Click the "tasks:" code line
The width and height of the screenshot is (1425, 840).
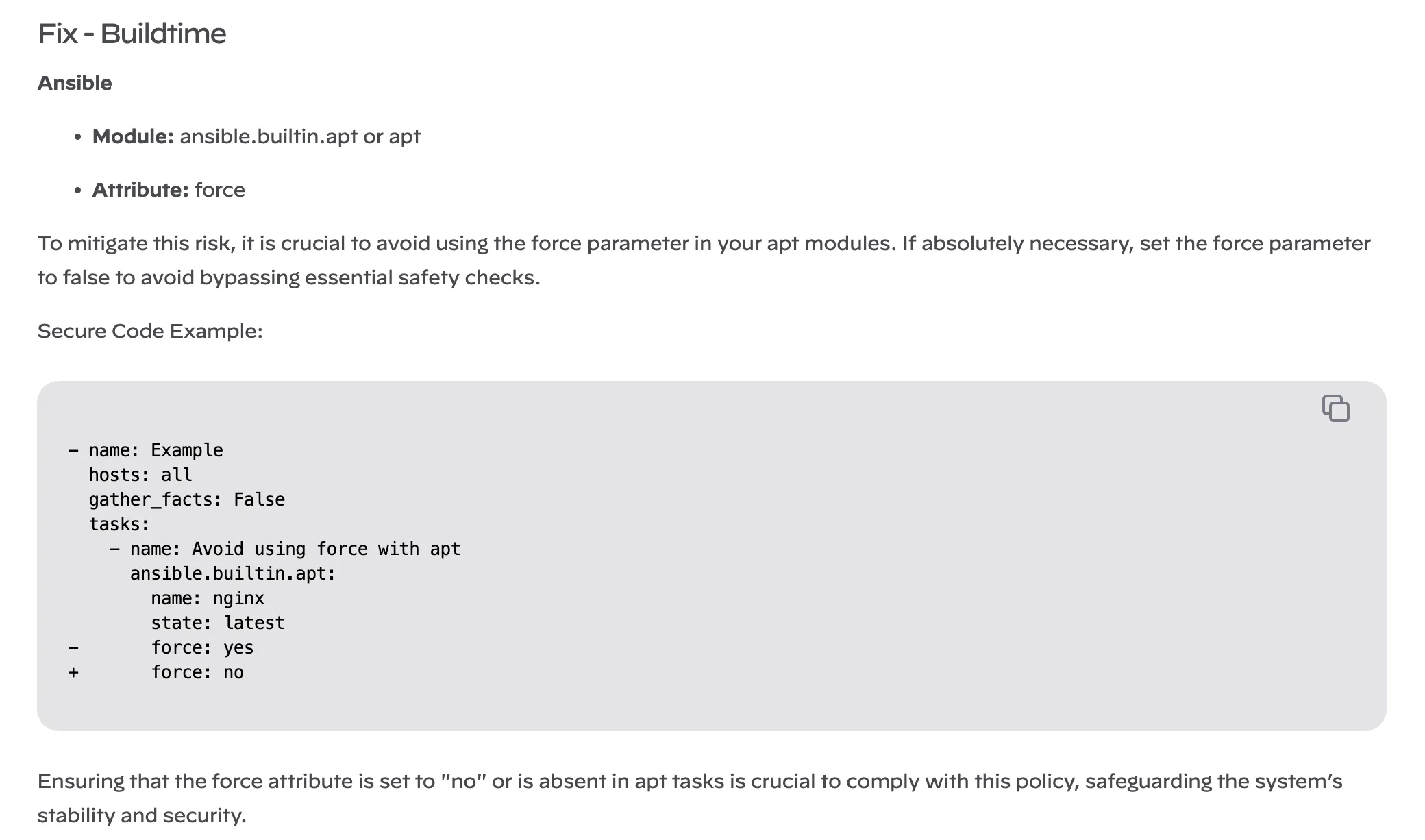(119, 524)
